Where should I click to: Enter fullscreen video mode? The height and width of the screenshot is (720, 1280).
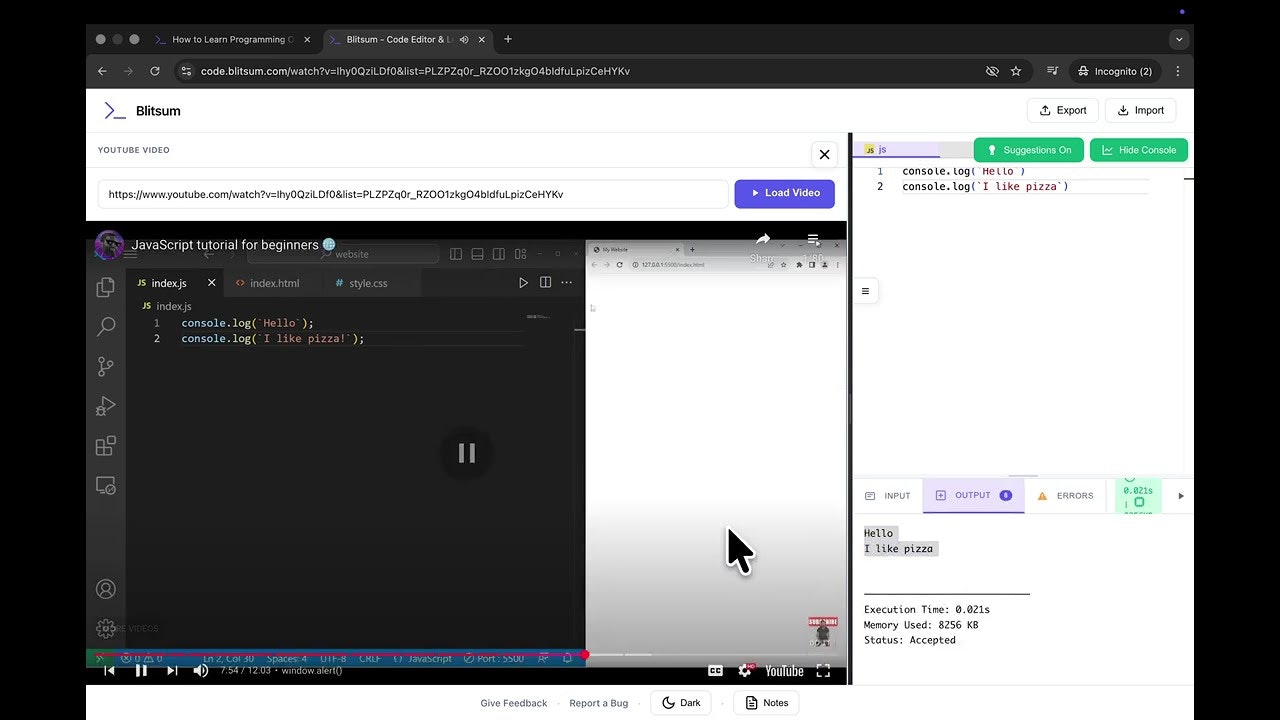(824, 671)
